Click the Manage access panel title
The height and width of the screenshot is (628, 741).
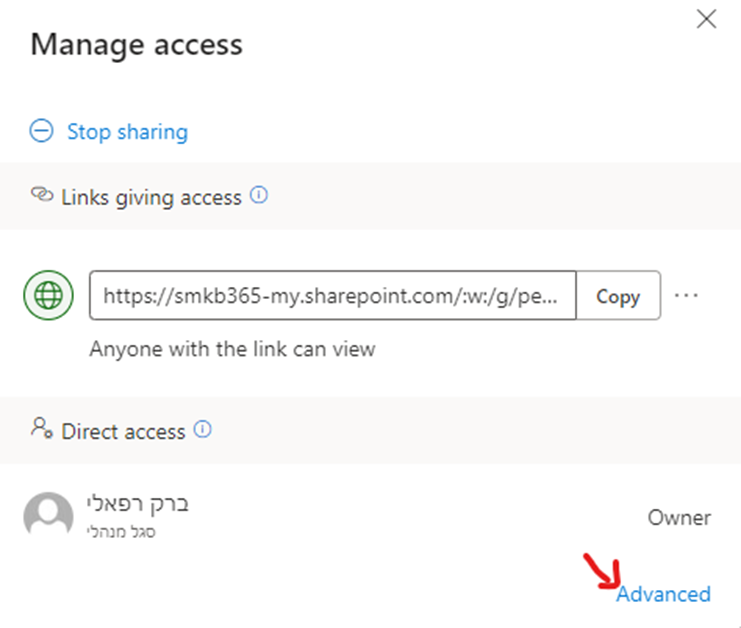[x=137, y=44]
